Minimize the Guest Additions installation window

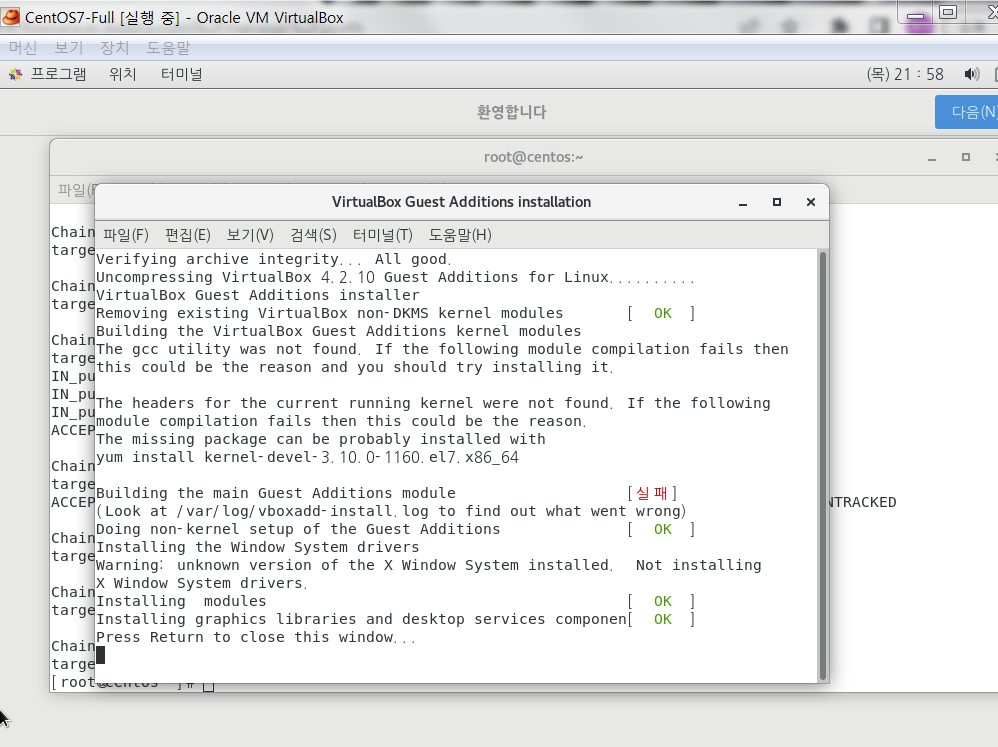coord(743,203)
